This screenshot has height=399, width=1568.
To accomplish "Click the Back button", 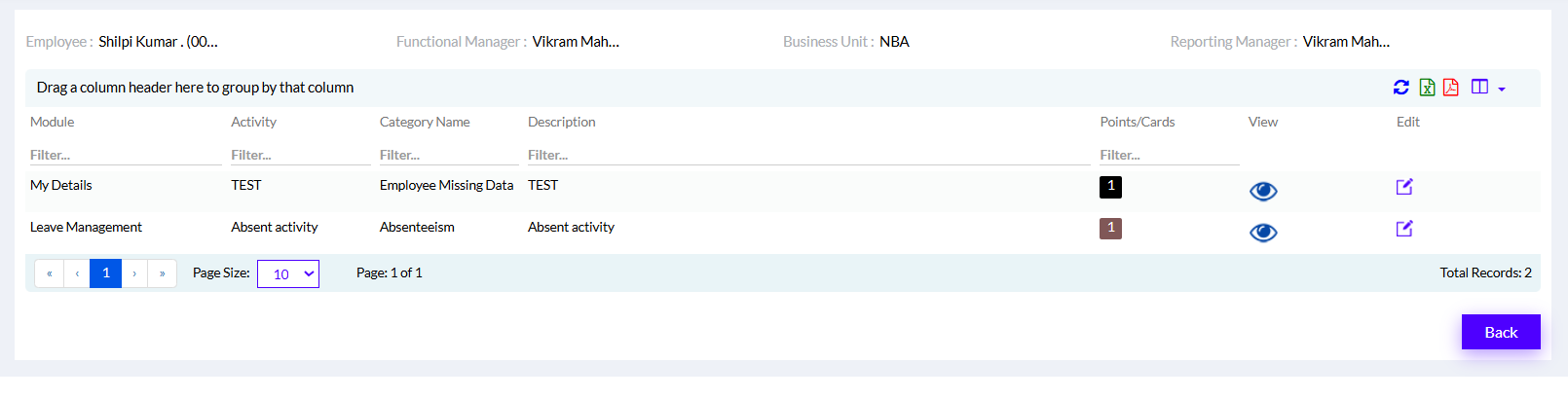I will [x=1501, y=332].
